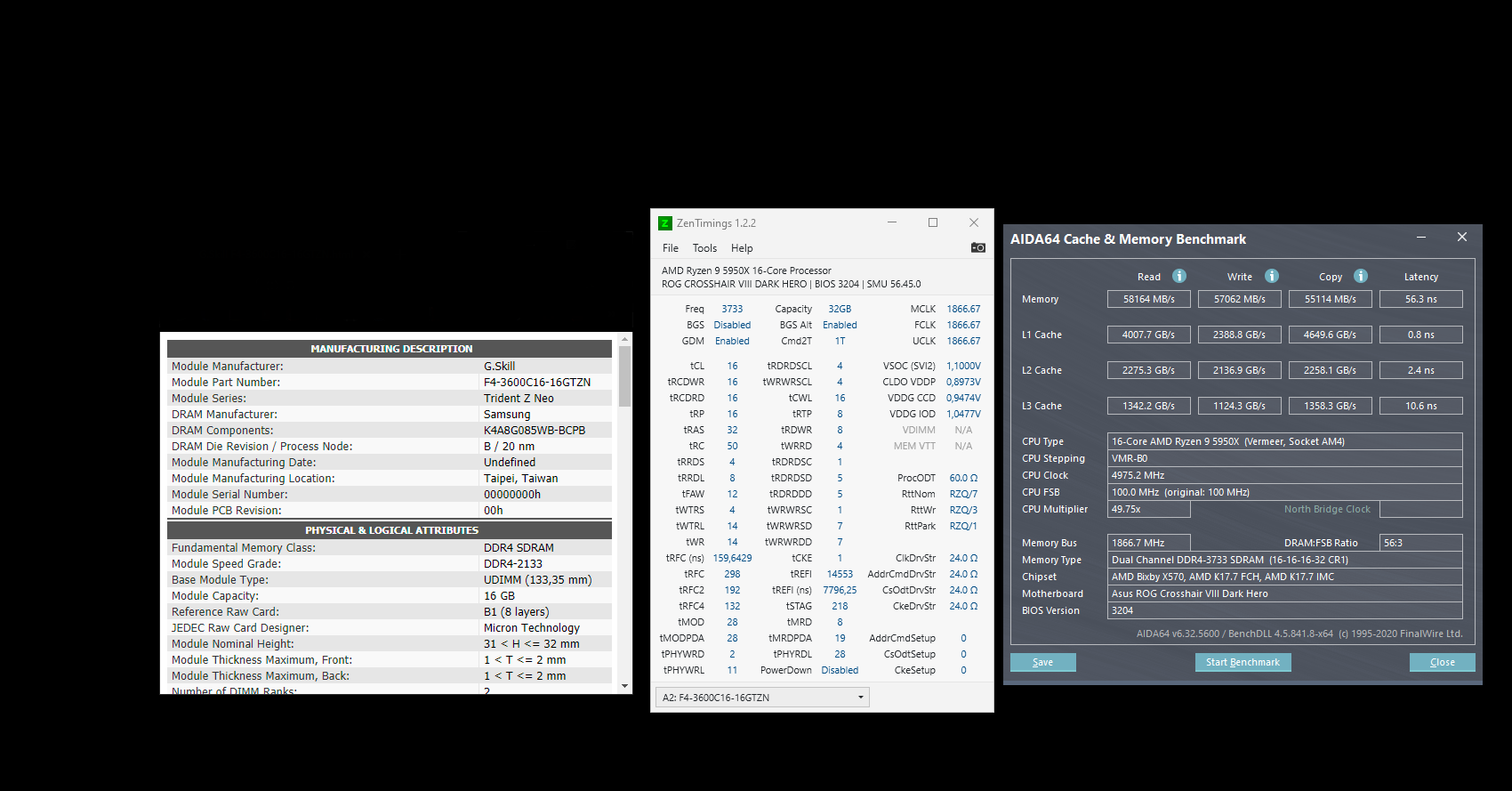Click the Module Capacity 16 GB value
The width and height of the screenshot is (1512, 791).
coord(499,595)
